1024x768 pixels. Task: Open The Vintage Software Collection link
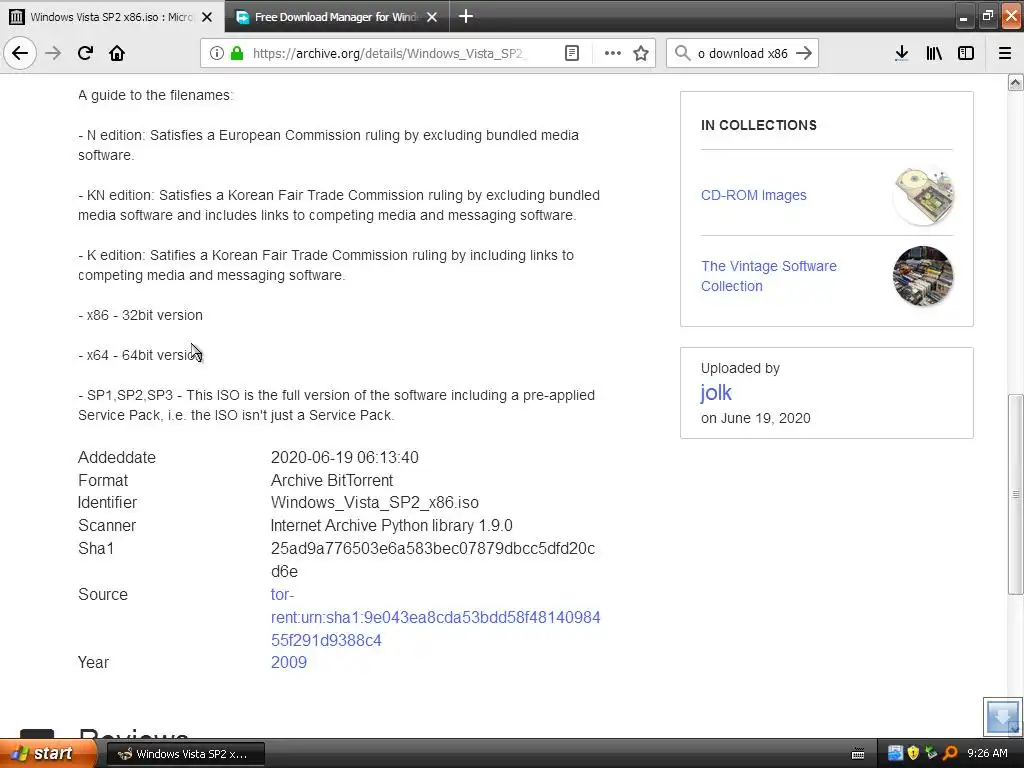[x=769, y=276]
